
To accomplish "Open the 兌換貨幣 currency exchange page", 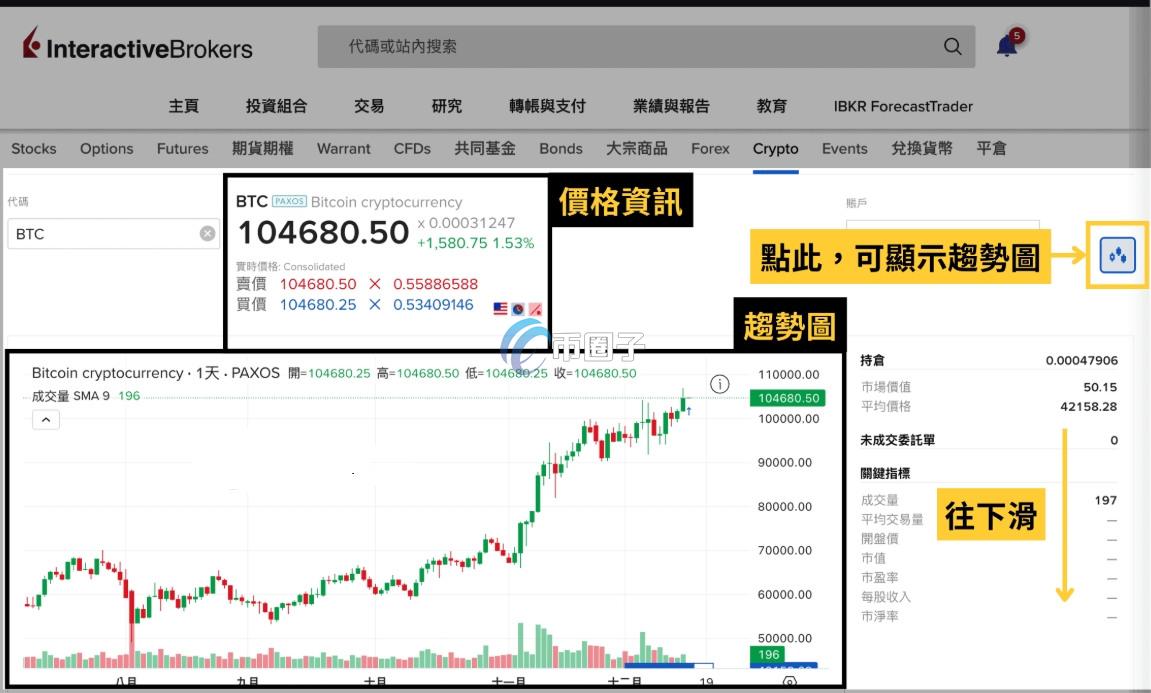I will [x=921, y=148].
